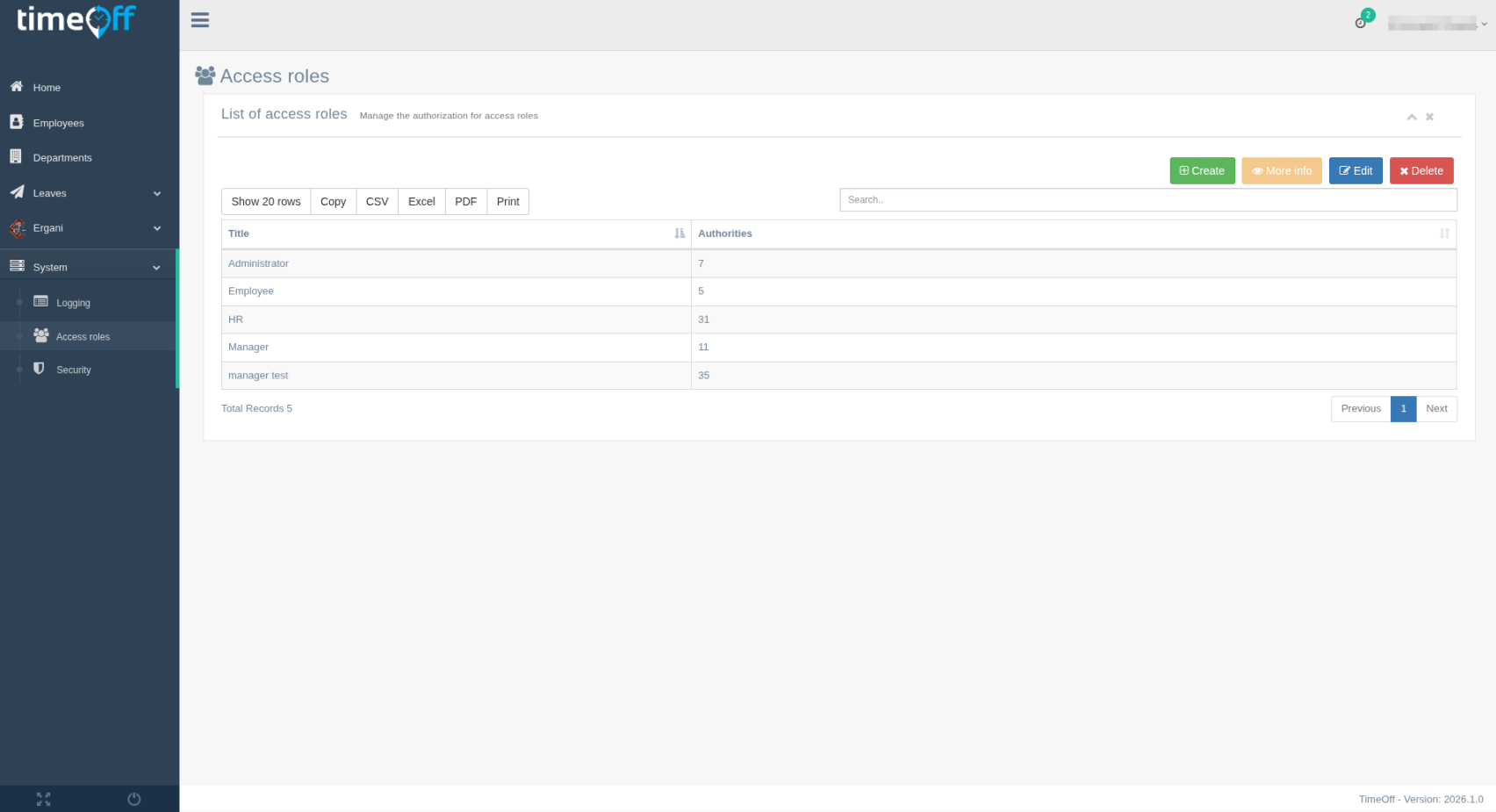
Task: Open the Departments section icon
Action: 16,157
